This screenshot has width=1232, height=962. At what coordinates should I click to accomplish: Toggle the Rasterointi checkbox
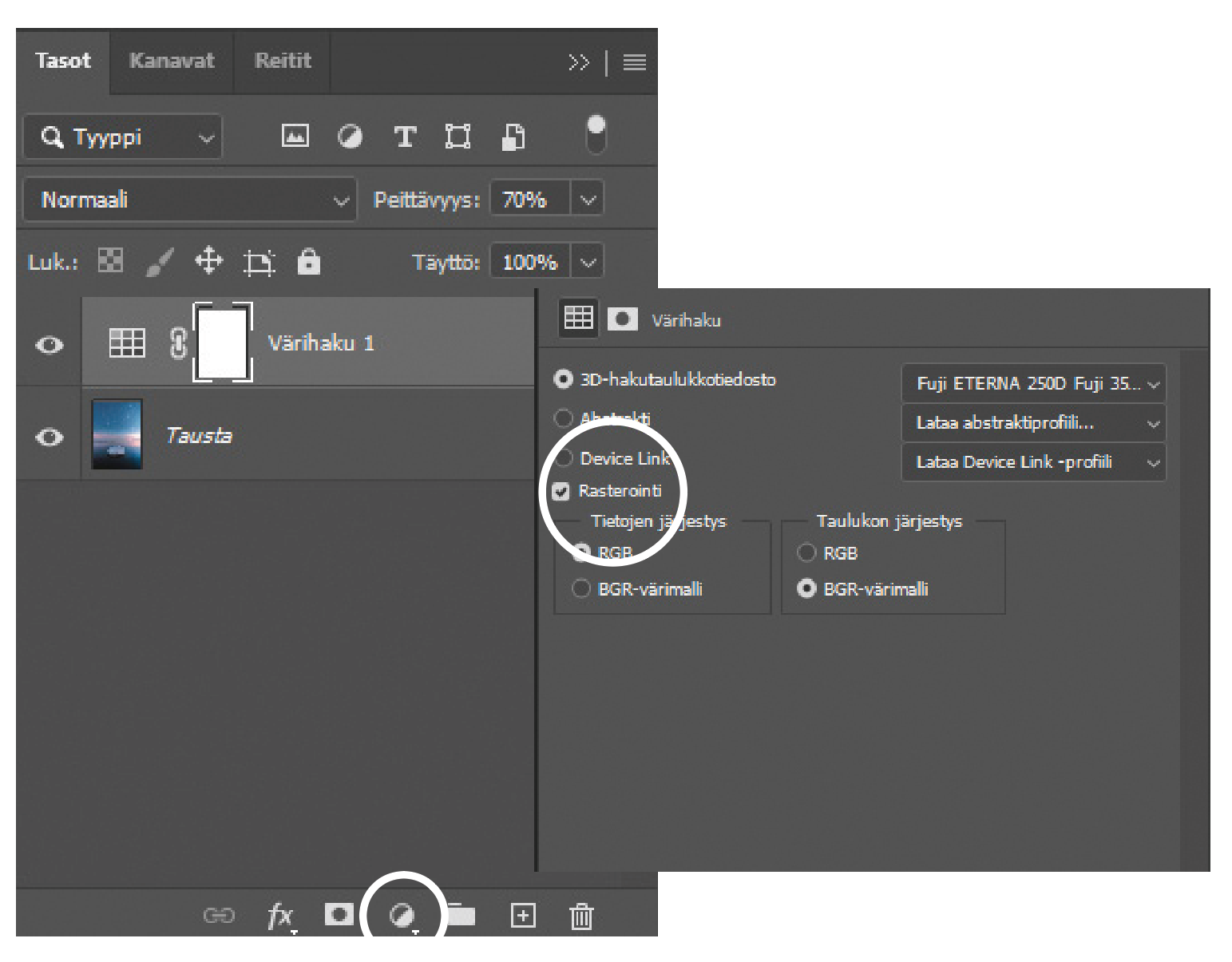point(561,491)
